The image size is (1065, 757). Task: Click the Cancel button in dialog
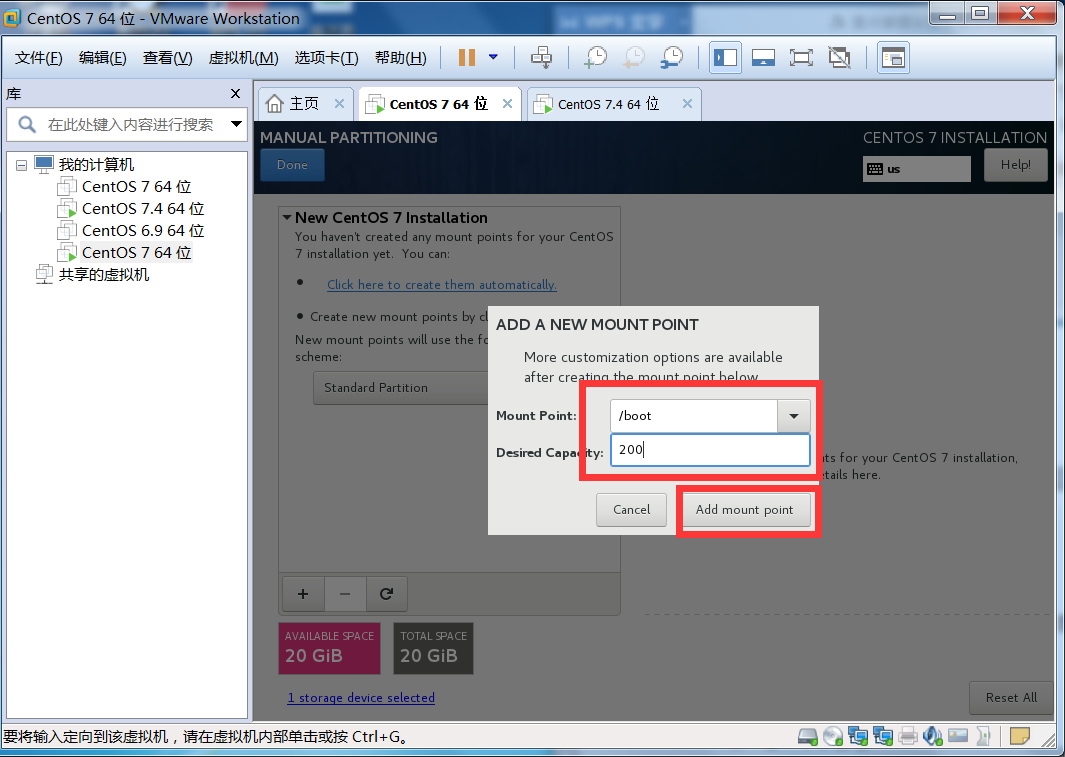[631, 510]
